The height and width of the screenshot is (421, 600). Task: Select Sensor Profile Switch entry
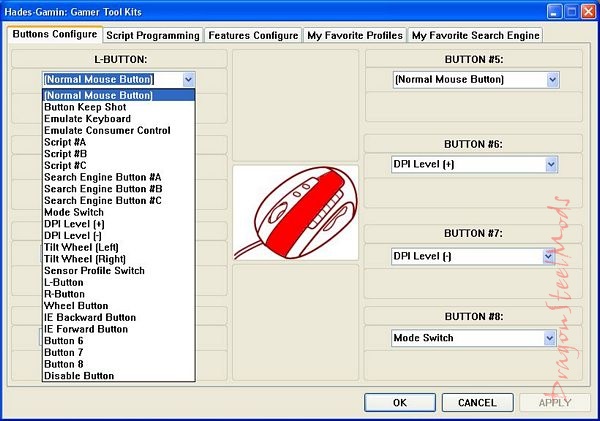(94, 271)
